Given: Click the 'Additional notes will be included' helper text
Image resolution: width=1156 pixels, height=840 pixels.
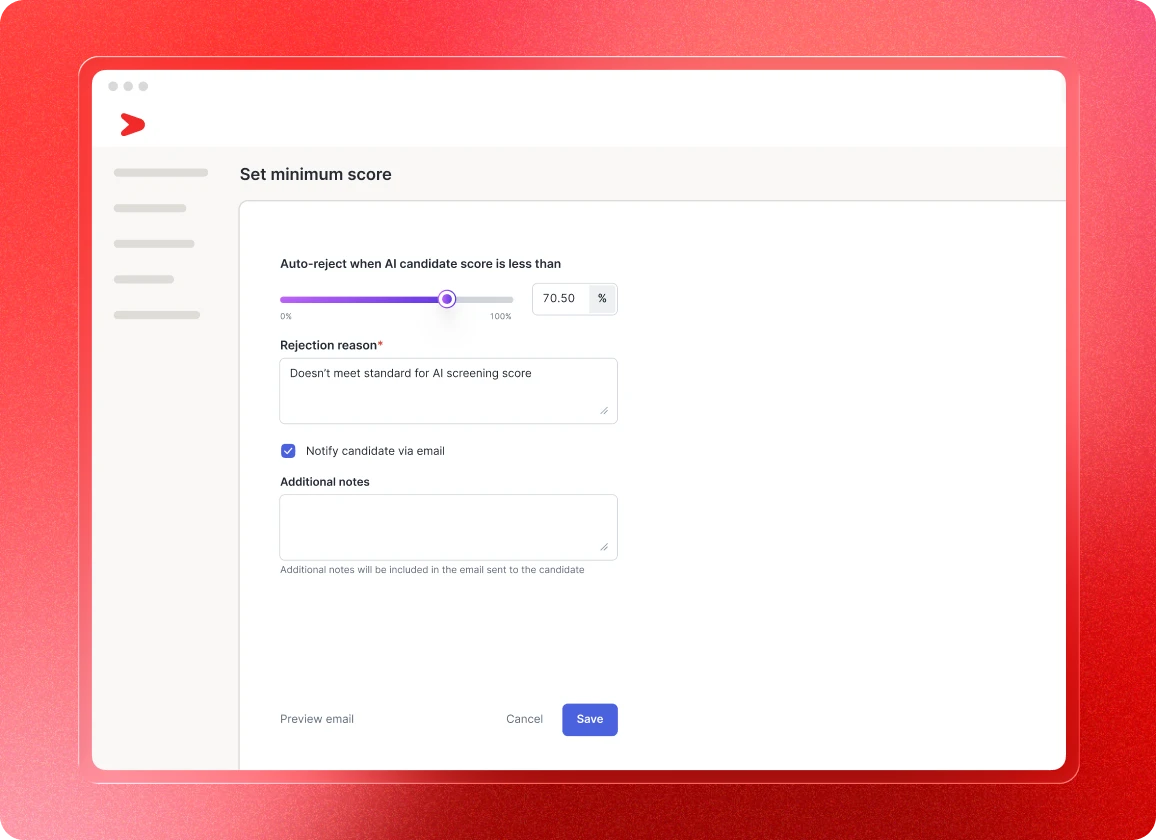Looking at the screenshot, I should coord(432,570).
